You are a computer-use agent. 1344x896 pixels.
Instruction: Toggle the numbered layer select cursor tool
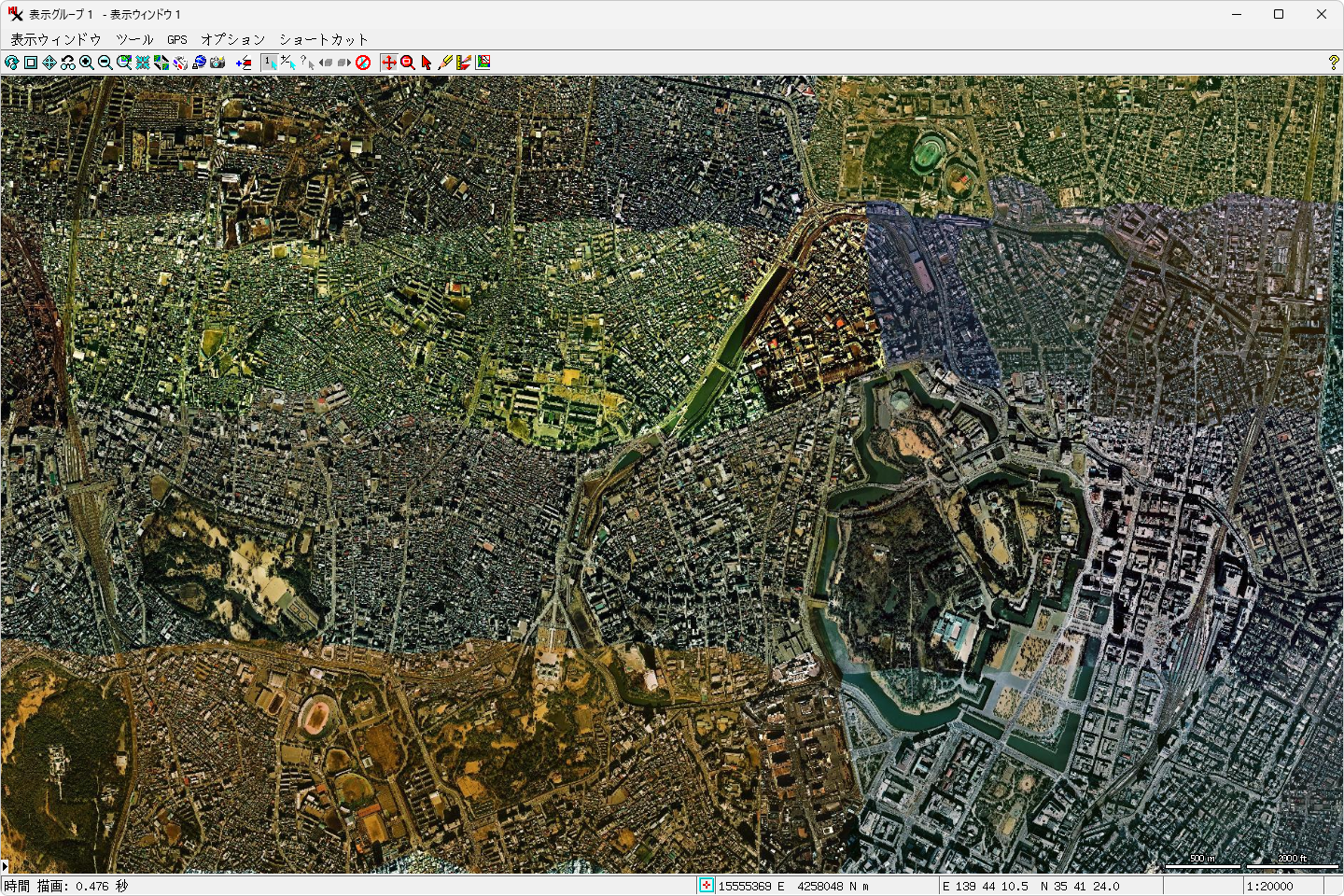point(270,63)
